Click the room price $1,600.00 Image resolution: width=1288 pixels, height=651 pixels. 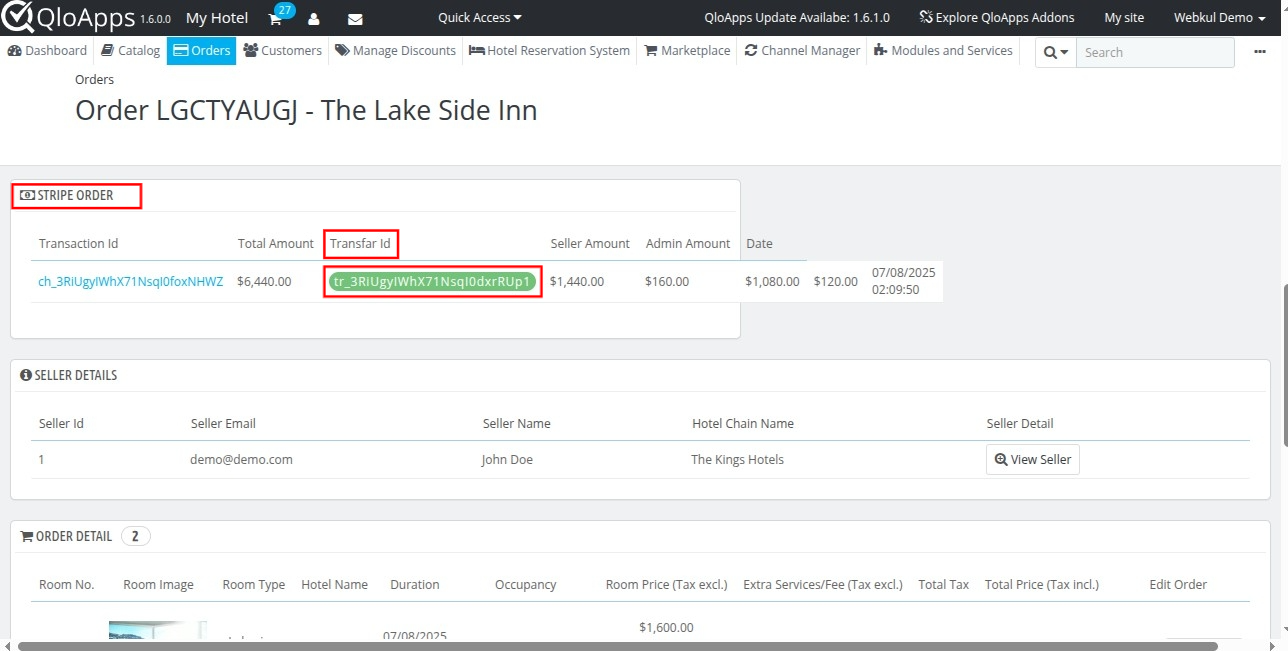click(666, 628)
